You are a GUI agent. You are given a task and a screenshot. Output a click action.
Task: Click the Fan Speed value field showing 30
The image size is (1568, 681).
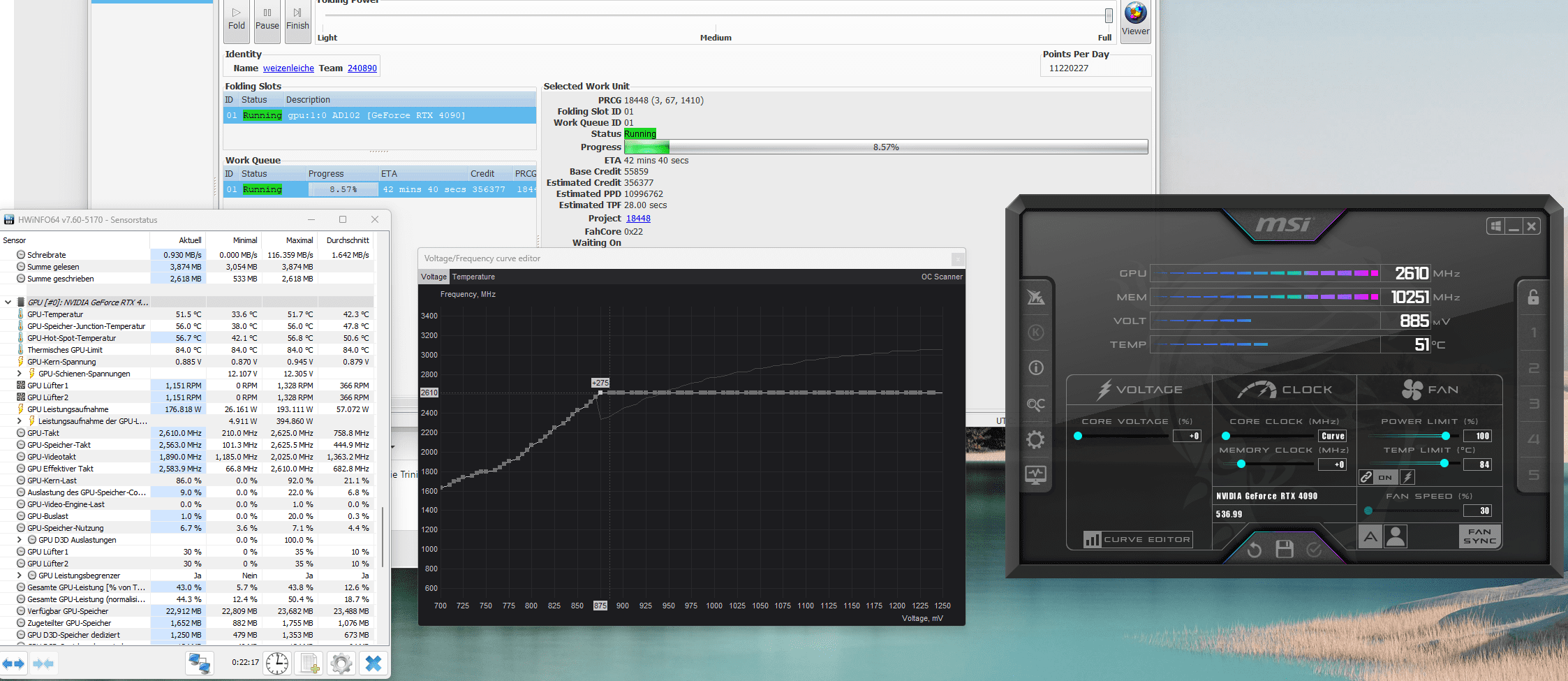click(1478, 511)
